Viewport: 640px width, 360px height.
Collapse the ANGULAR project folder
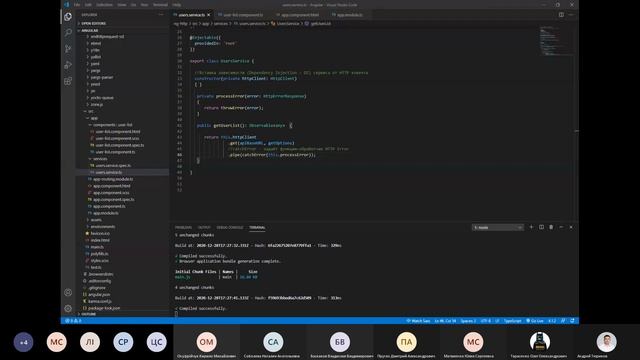pos(122,30)
